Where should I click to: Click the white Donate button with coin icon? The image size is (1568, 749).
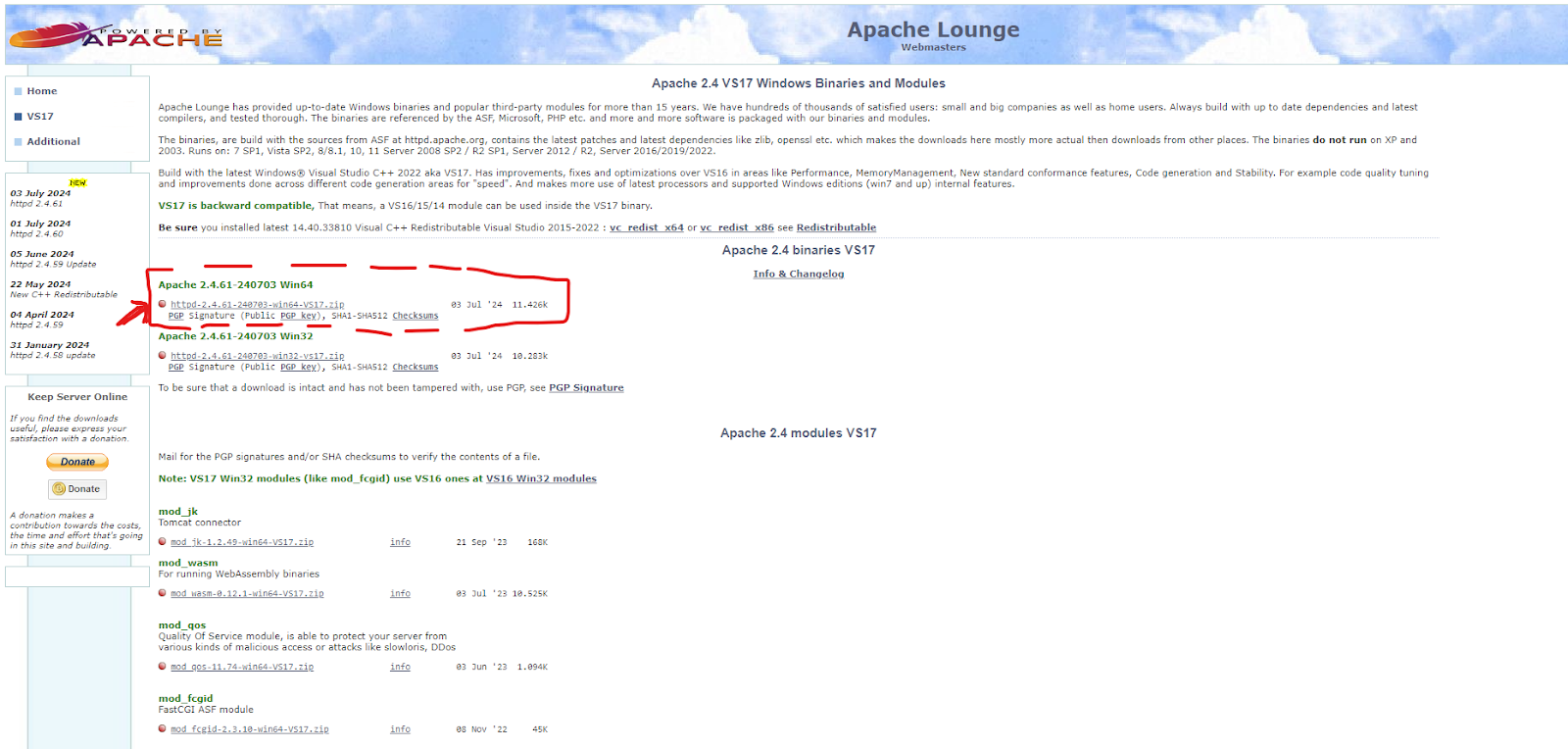click(x=77, y=489)
